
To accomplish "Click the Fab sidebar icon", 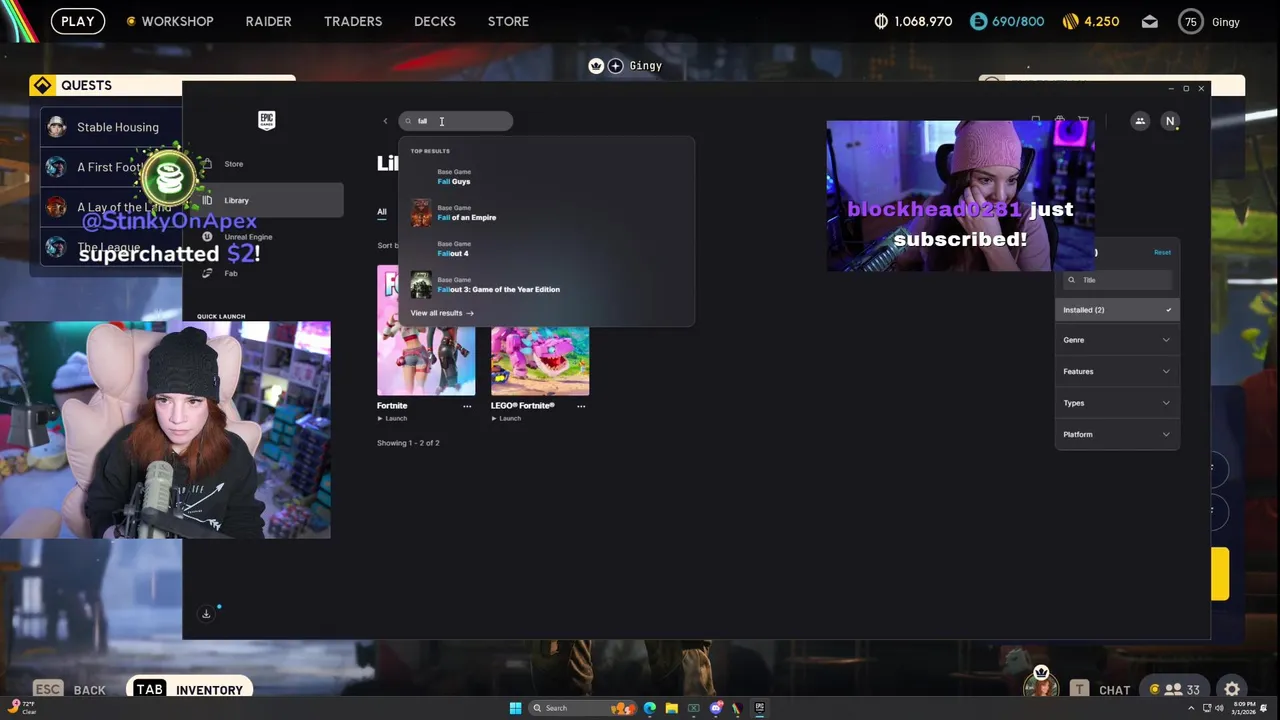I will (x=207, y=273).
